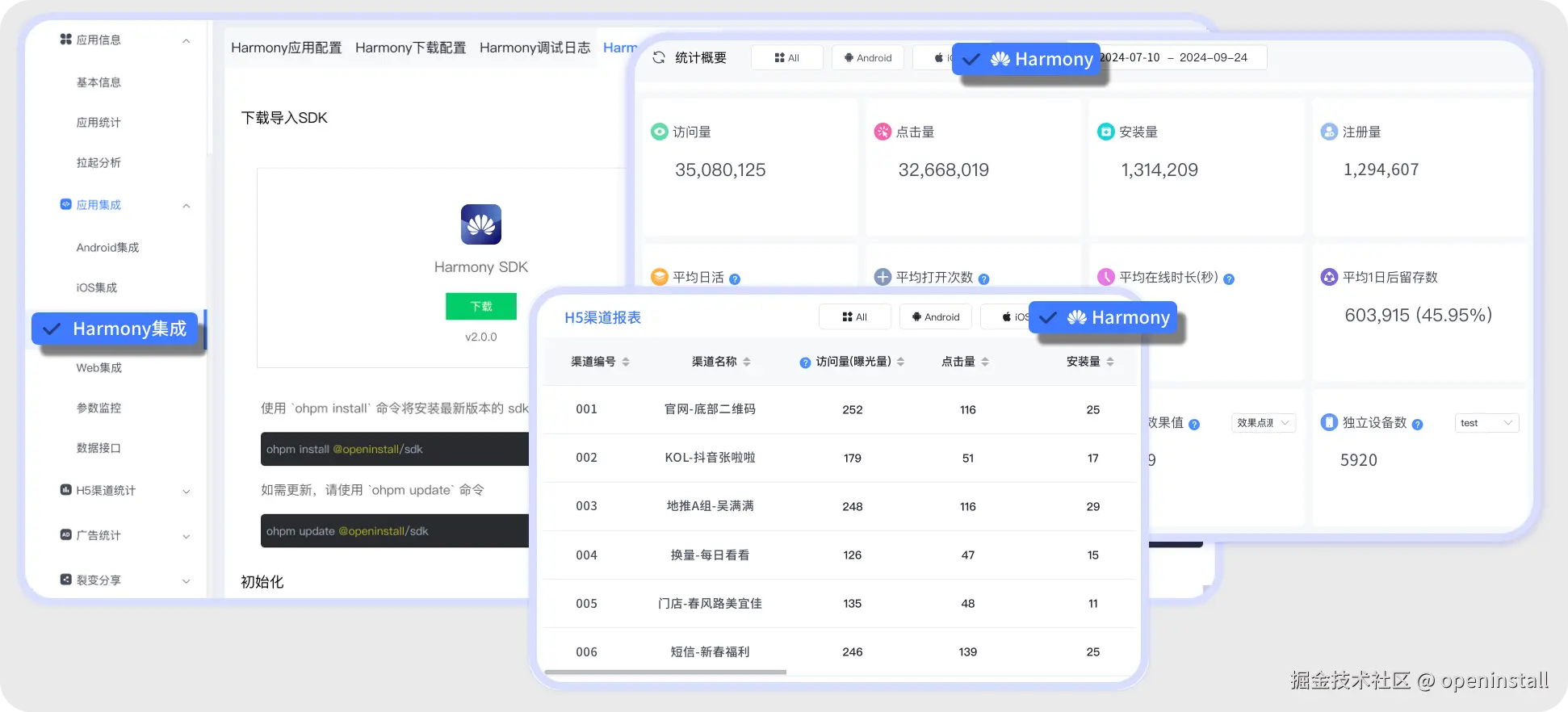
Task: Select 拉起分析 in sidebar
Action: click(99, 162)
